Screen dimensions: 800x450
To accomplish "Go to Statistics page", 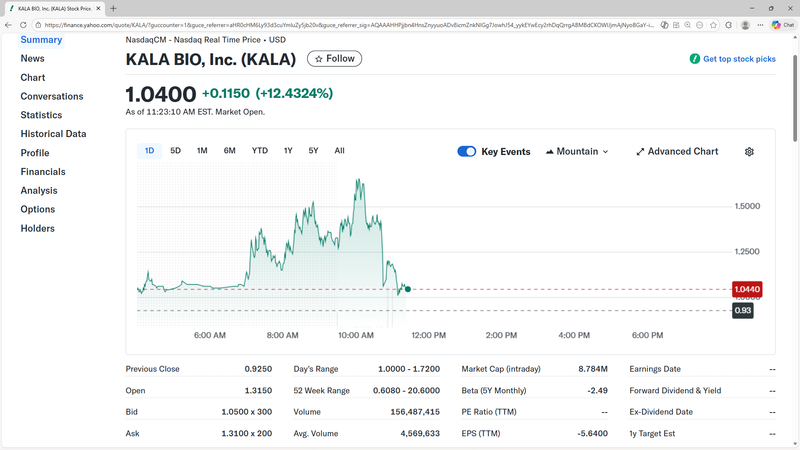I will tap(41, 115).
